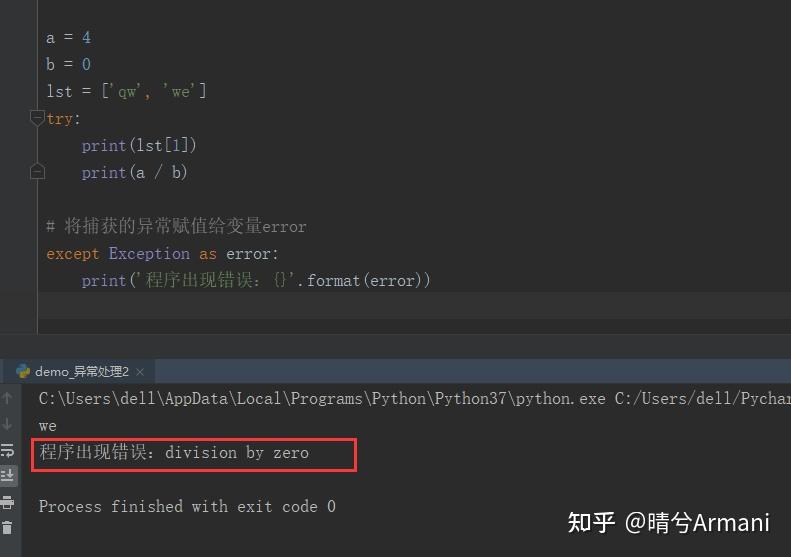Click the Print console output icon
Image resolution: width=791 pixels, height=557 pixels.
[x=7, y=502]
